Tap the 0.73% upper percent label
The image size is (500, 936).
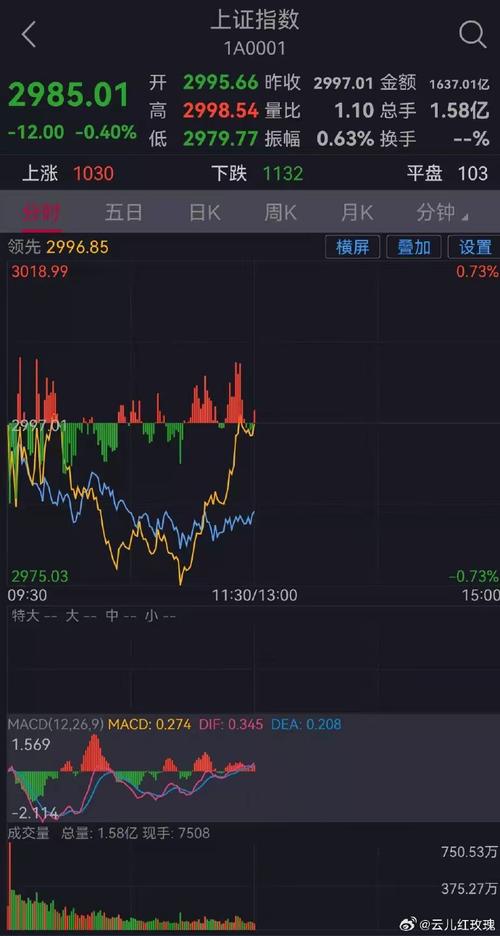pos(477,272)
